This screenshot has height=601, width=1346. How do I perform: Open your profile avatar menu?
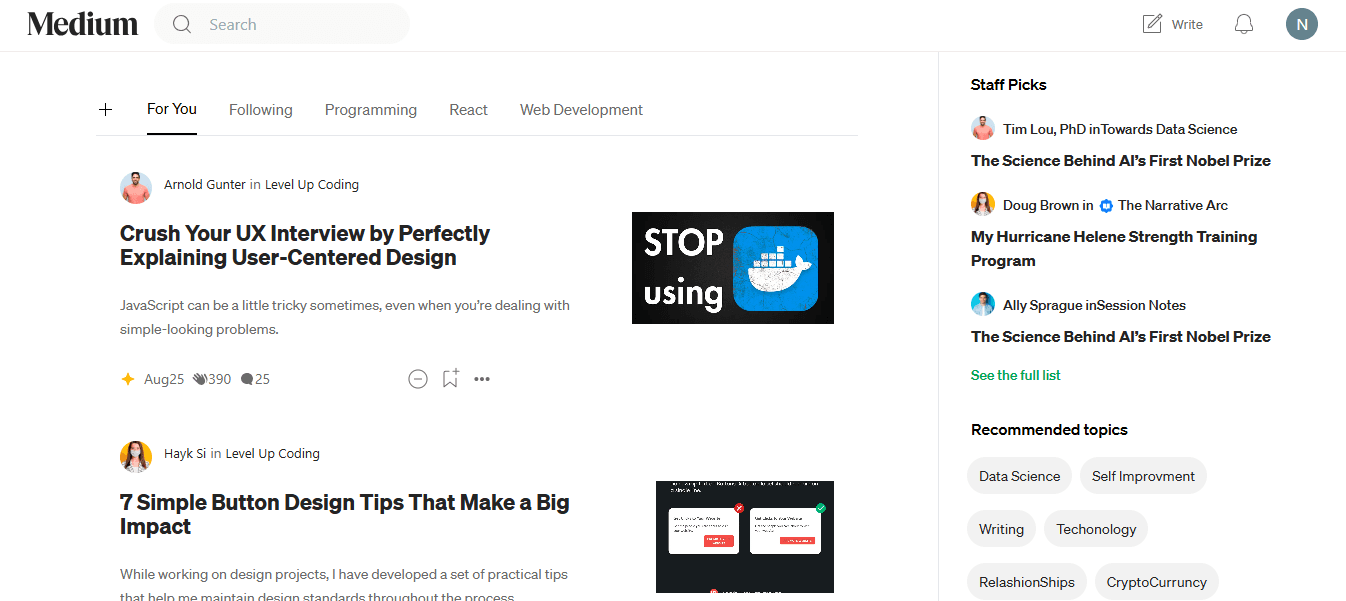click(1301, 23)
